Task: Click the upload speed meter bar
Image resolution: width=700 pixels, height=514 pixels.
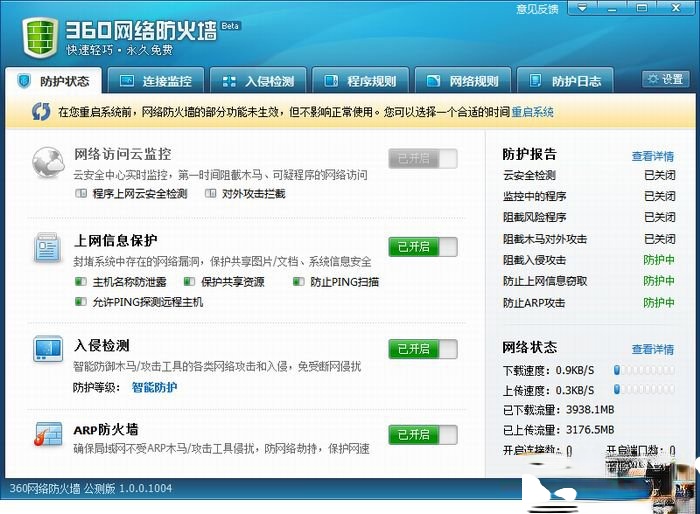Action: pyautogui.click(x=644, y=389)
